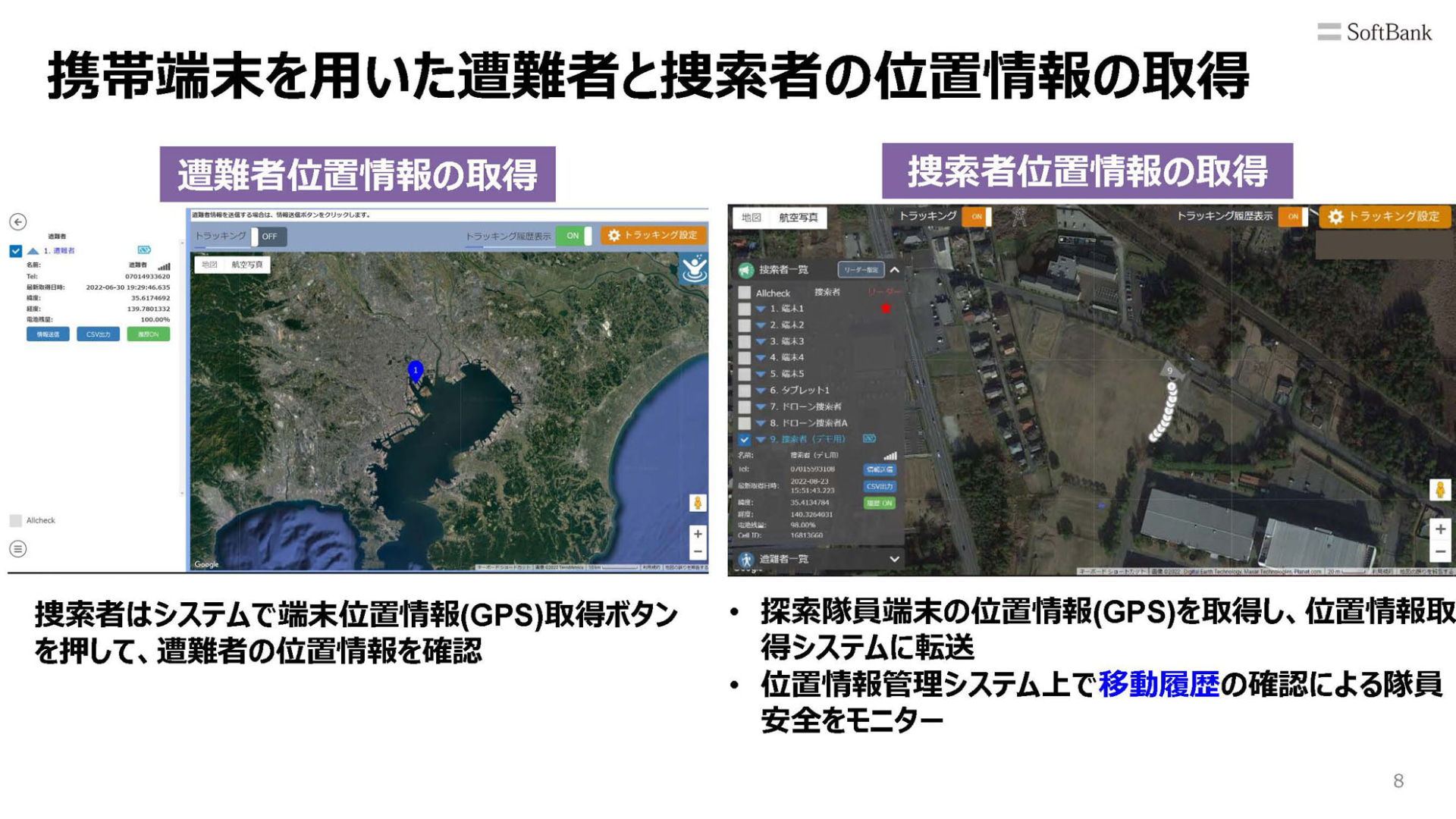Expand the 3. 端末3 entry triangle
Screen dimensions: 1456x819
click(x=760, y=342)
